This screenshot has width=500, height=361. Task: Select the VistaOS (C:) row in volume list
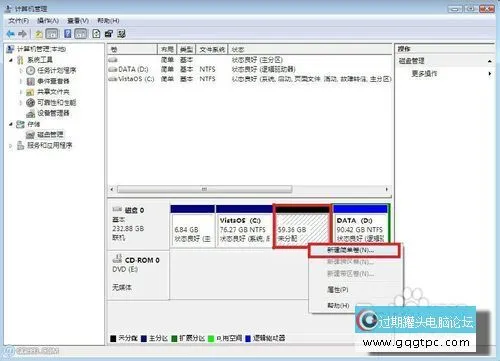[250, 79]
